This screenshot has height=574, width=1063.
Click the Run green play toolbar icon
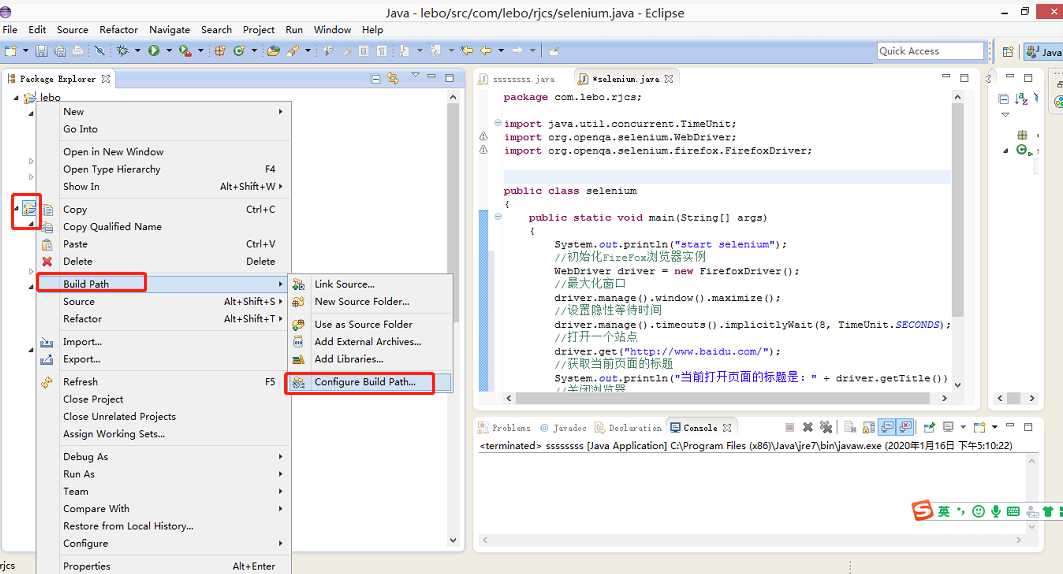click(x=154, y=51)
